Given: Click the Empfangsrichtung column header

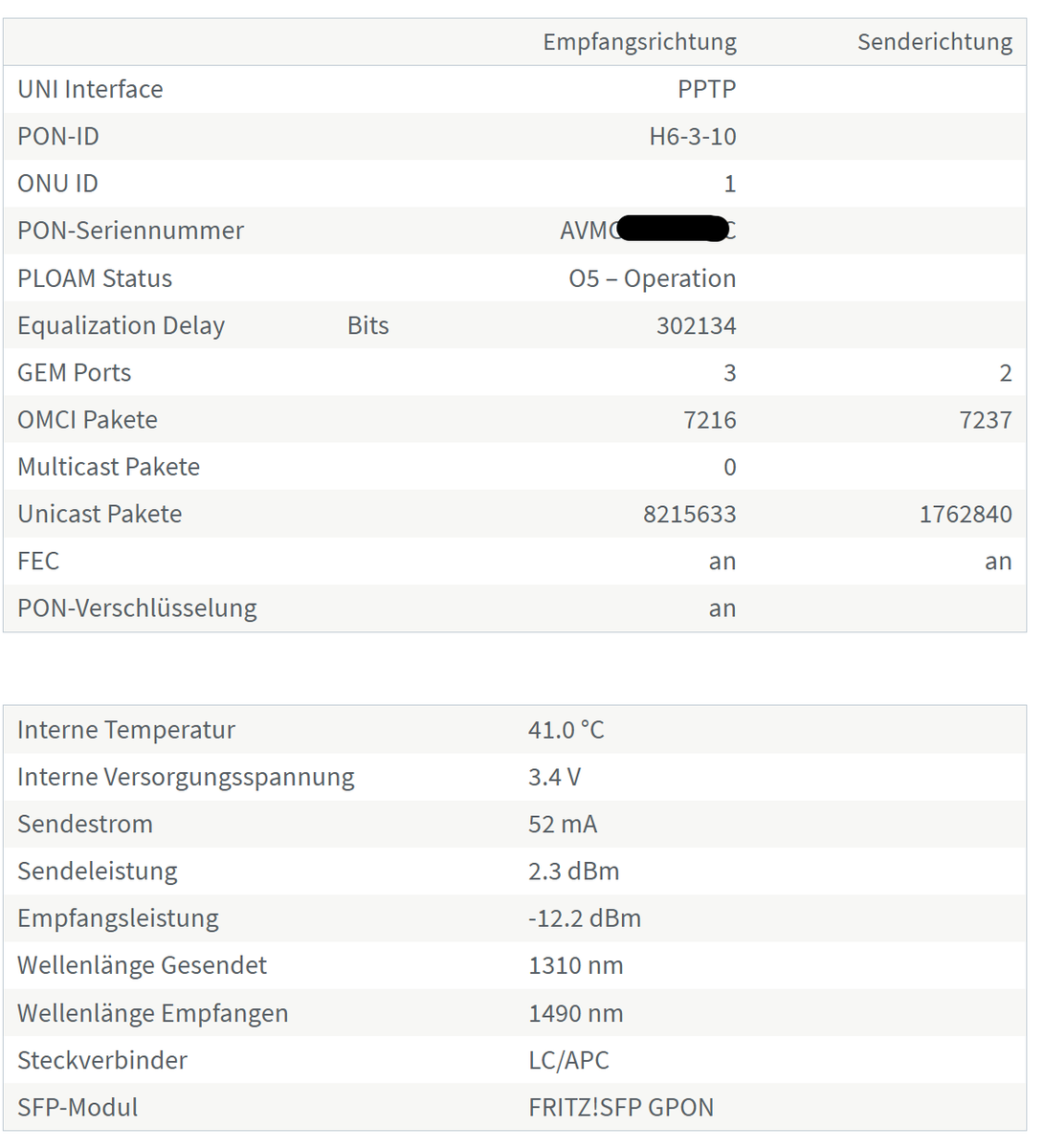Looking at the screenshot, I should point(639,42).
